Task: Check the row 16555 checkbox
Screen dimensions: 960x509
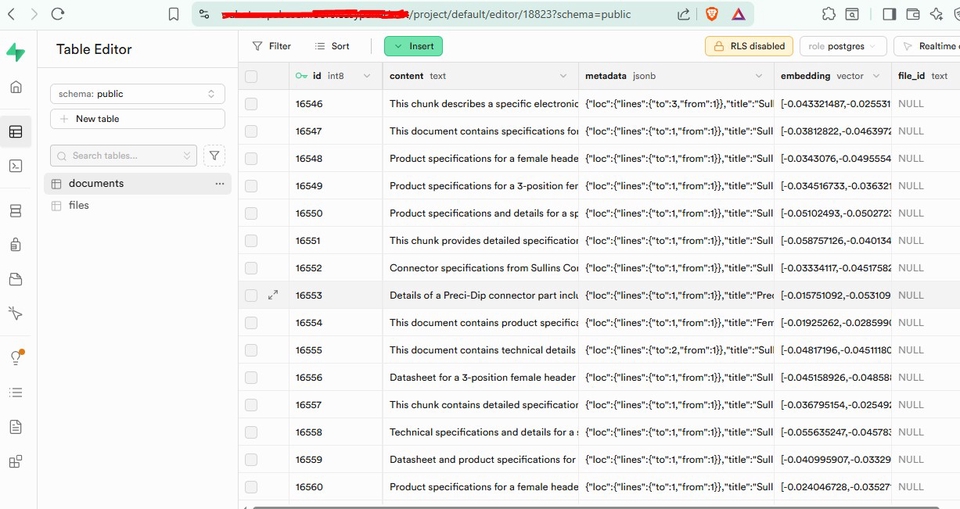Action: tap(251, 350)
